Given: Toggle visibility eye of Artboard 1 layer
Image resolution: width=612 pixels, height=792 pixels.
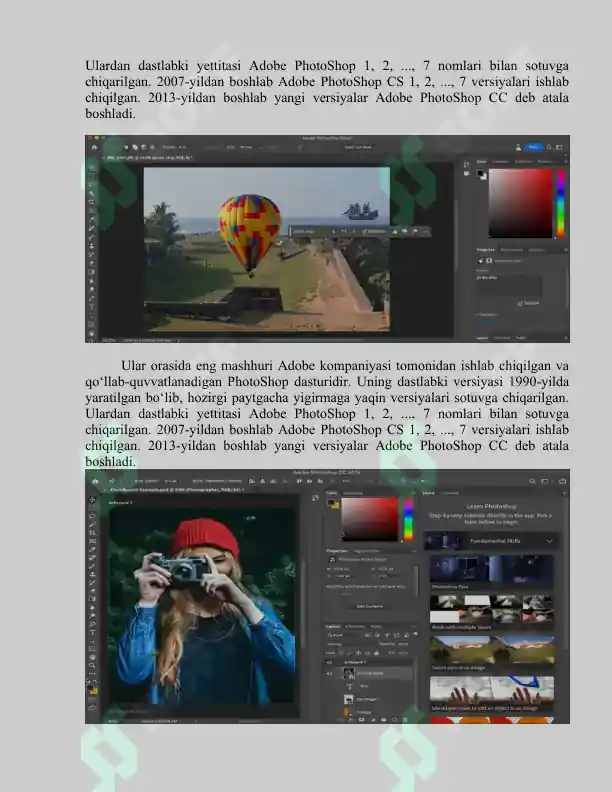Looking at the screenshot, I should click(330, 662).
